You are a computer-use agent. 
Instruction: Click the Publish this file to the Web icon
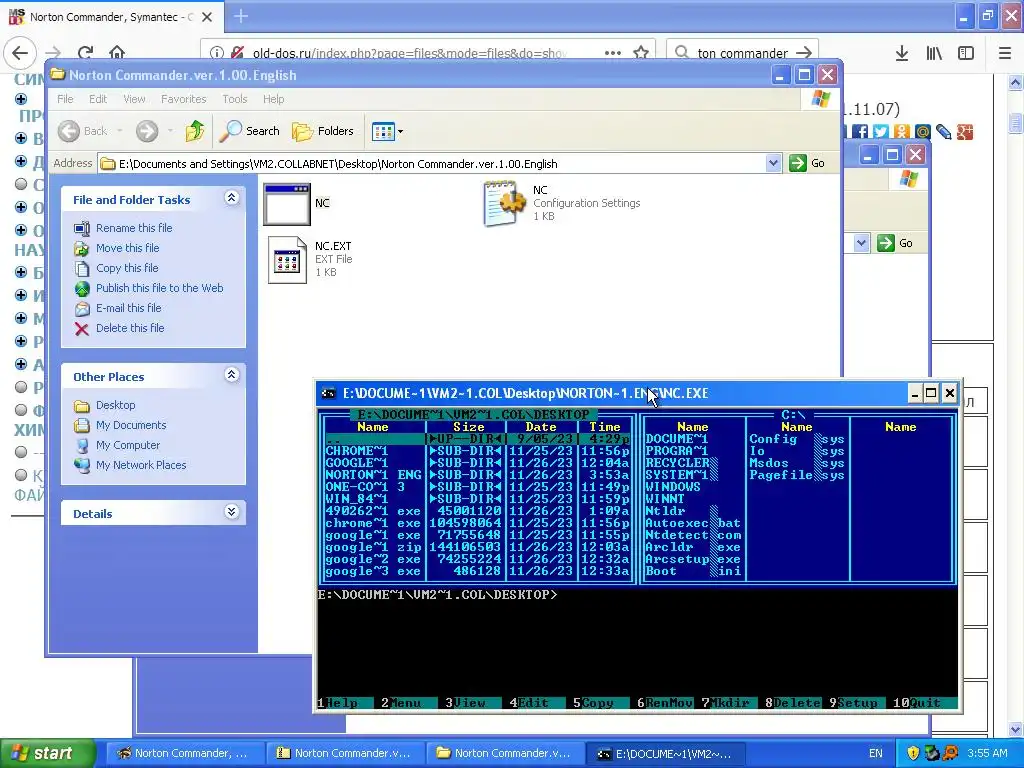coord(82,288)
